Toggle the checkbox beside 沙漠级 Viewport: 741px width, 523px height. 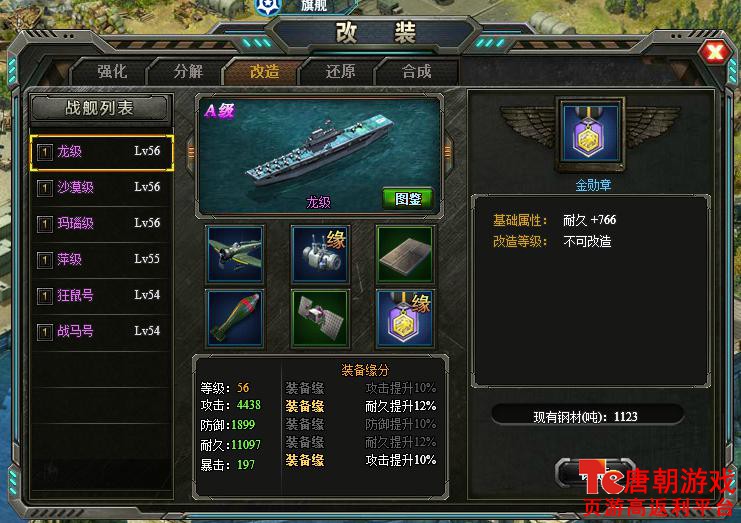click(x=44, y=188)
